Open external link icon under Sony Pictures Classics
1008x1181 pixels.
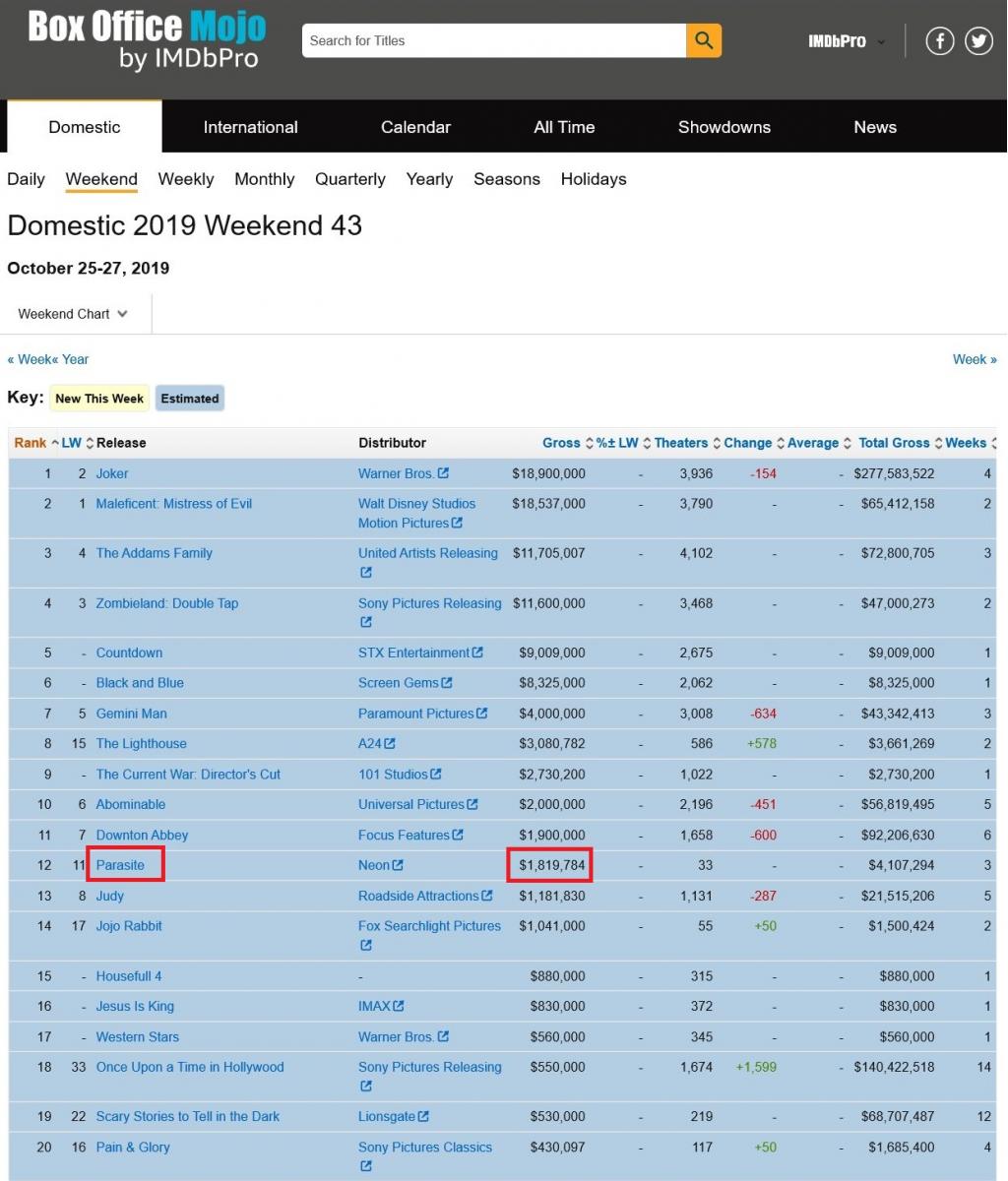pyautogui.click(x=366, y=1166)
